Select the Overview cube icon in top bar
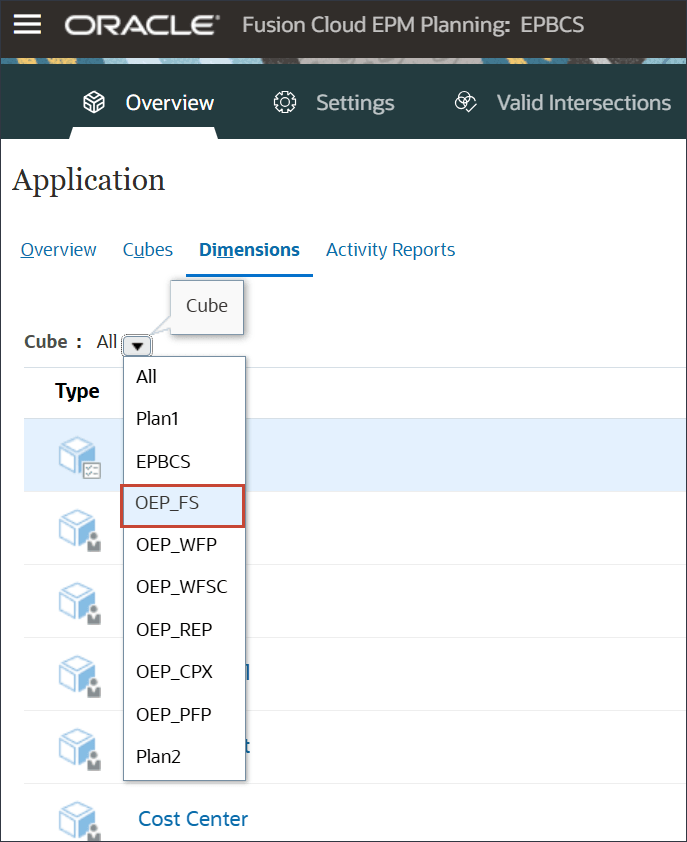 [94, 102]
